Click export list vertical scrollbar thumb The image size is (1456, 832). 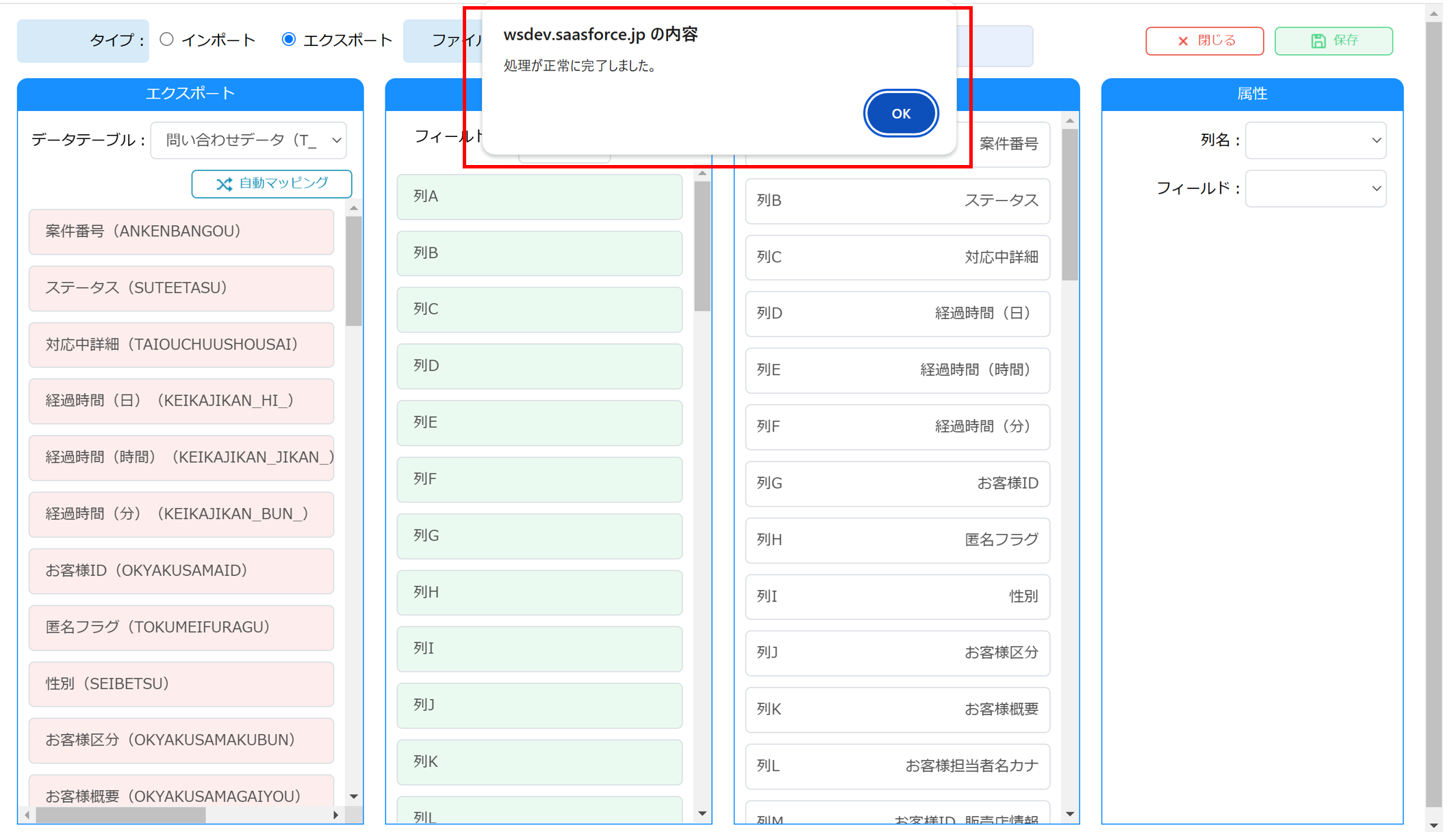tap(353, 271)
